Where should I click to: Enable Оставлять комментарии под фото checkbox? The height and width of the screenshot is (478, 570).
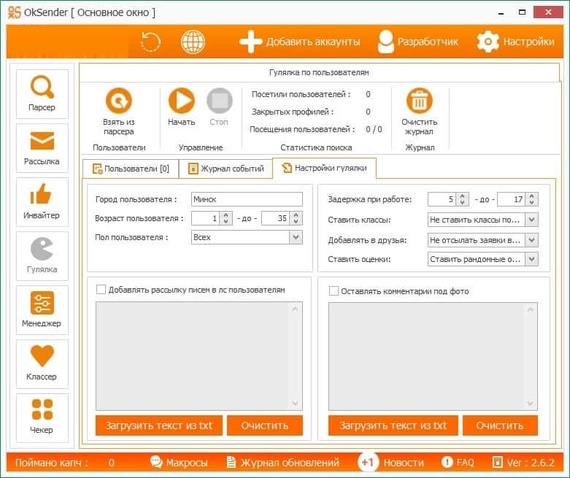coord(333,291)
